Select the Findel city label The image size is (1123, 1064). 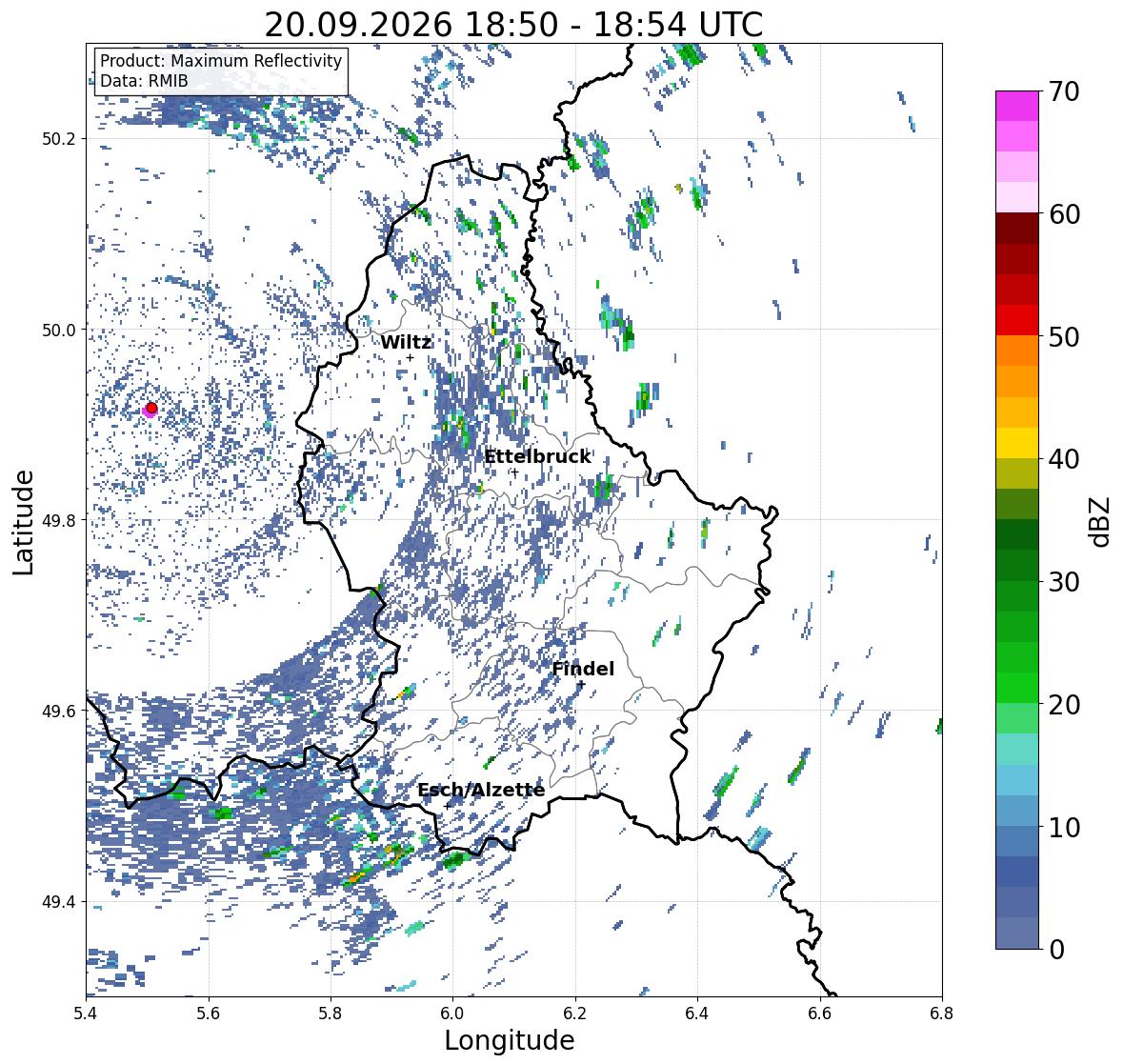pyautogui.click(x=583, y=669)
